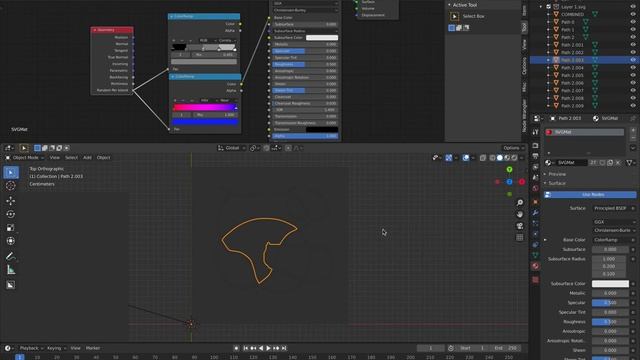Open the Object Data green triangle tab
The image size is (640, 360).
(536, 255)
